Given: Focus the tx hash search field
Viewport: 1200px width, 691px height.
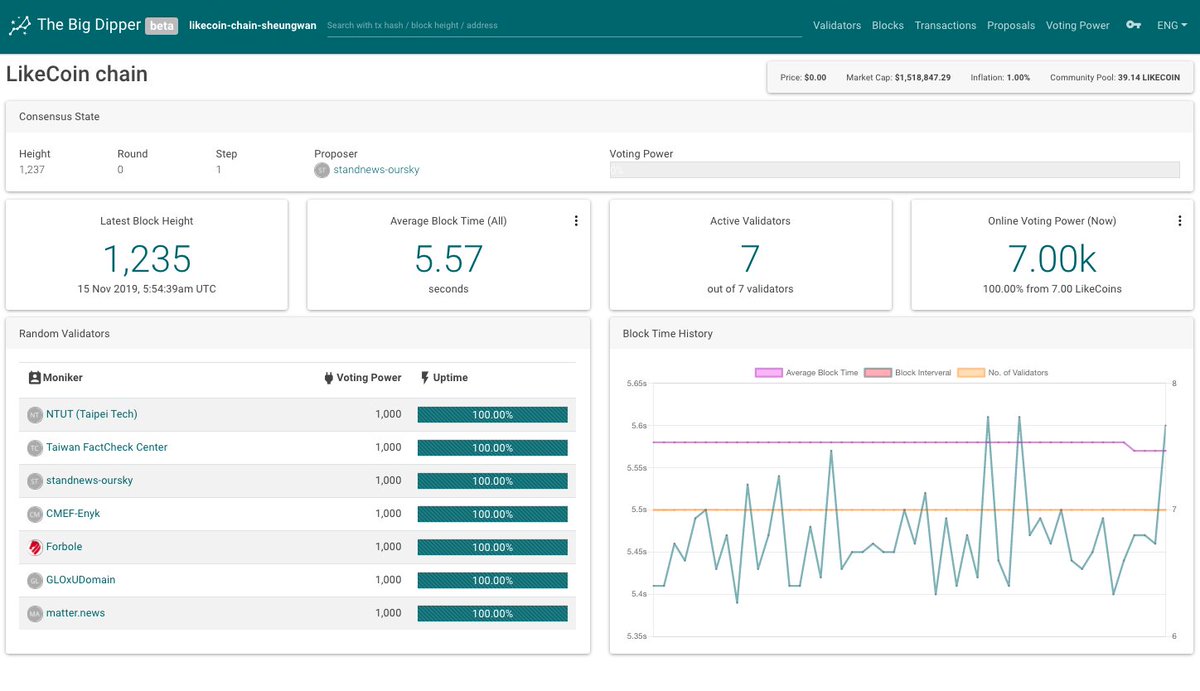Looking at the screenshot, I should tap(564, 25).
